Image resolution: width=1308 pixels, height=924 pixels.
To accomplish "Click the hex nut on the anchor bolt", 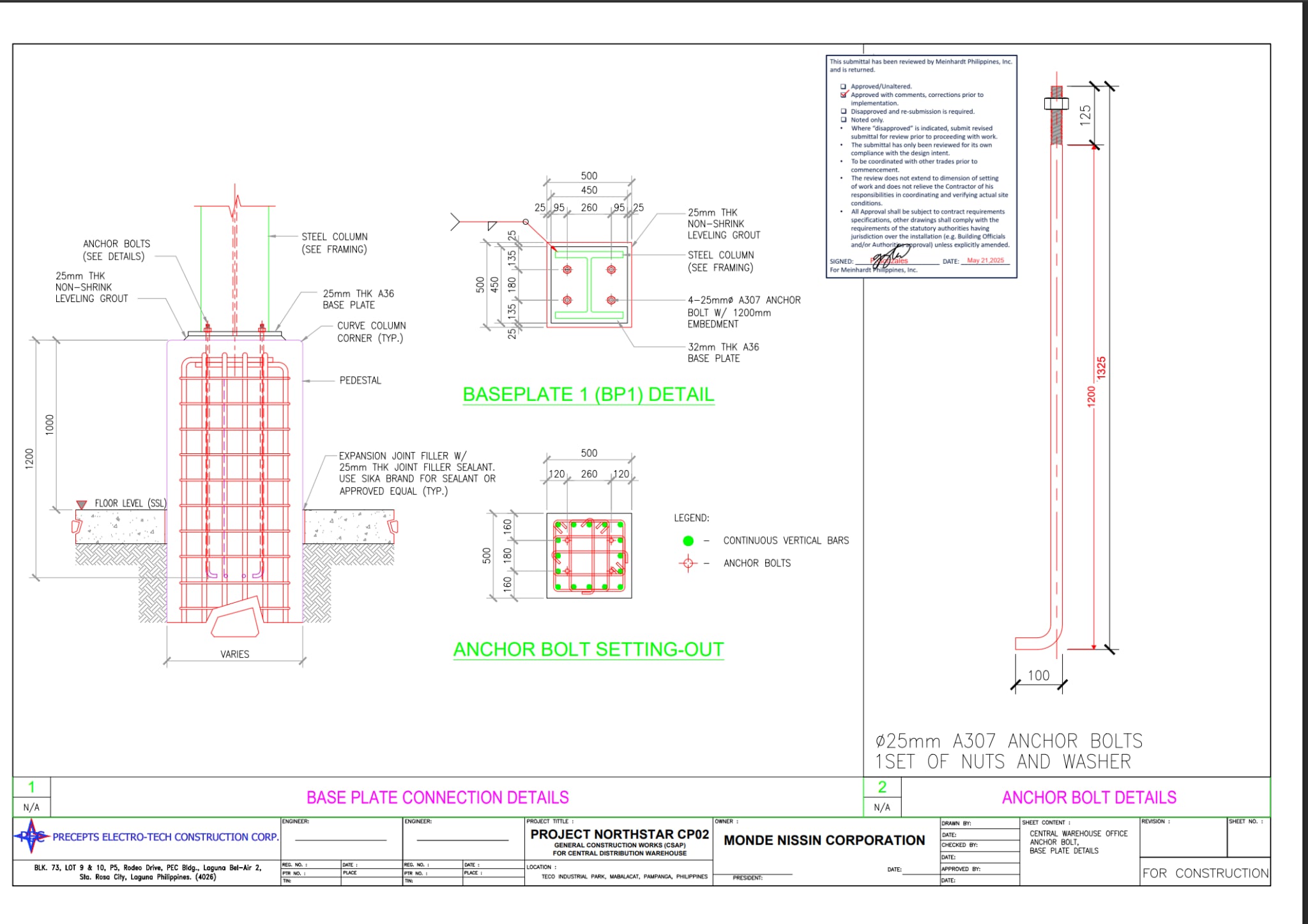I will pyautogui.click(x=1056, y=103).
